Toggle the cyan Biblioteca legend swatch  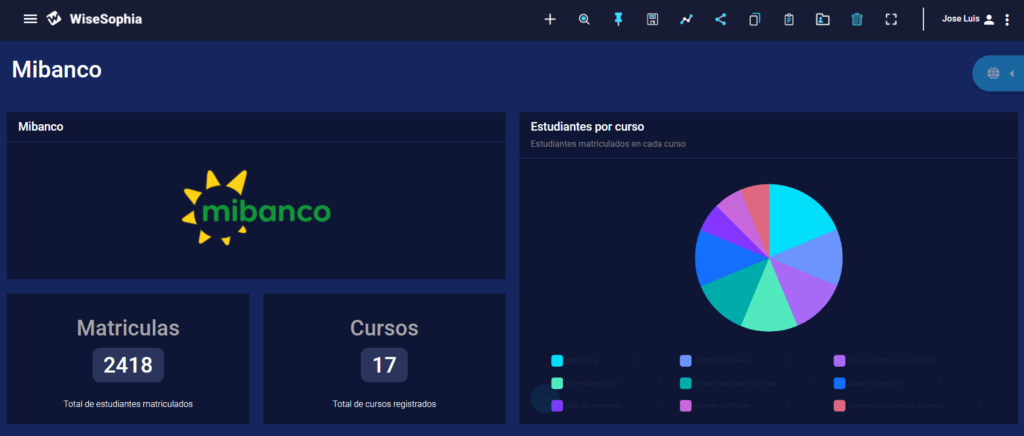pyautogui.click(x=557, y=361)
